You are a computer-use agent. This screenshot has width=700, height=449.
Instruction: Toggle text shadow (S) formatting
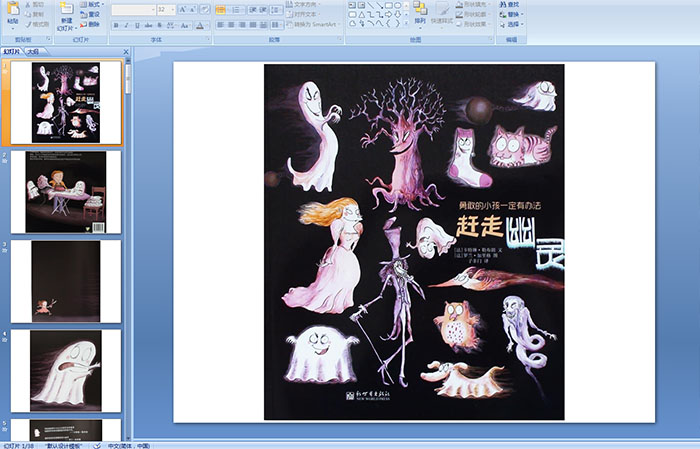[x=160, y=25]
